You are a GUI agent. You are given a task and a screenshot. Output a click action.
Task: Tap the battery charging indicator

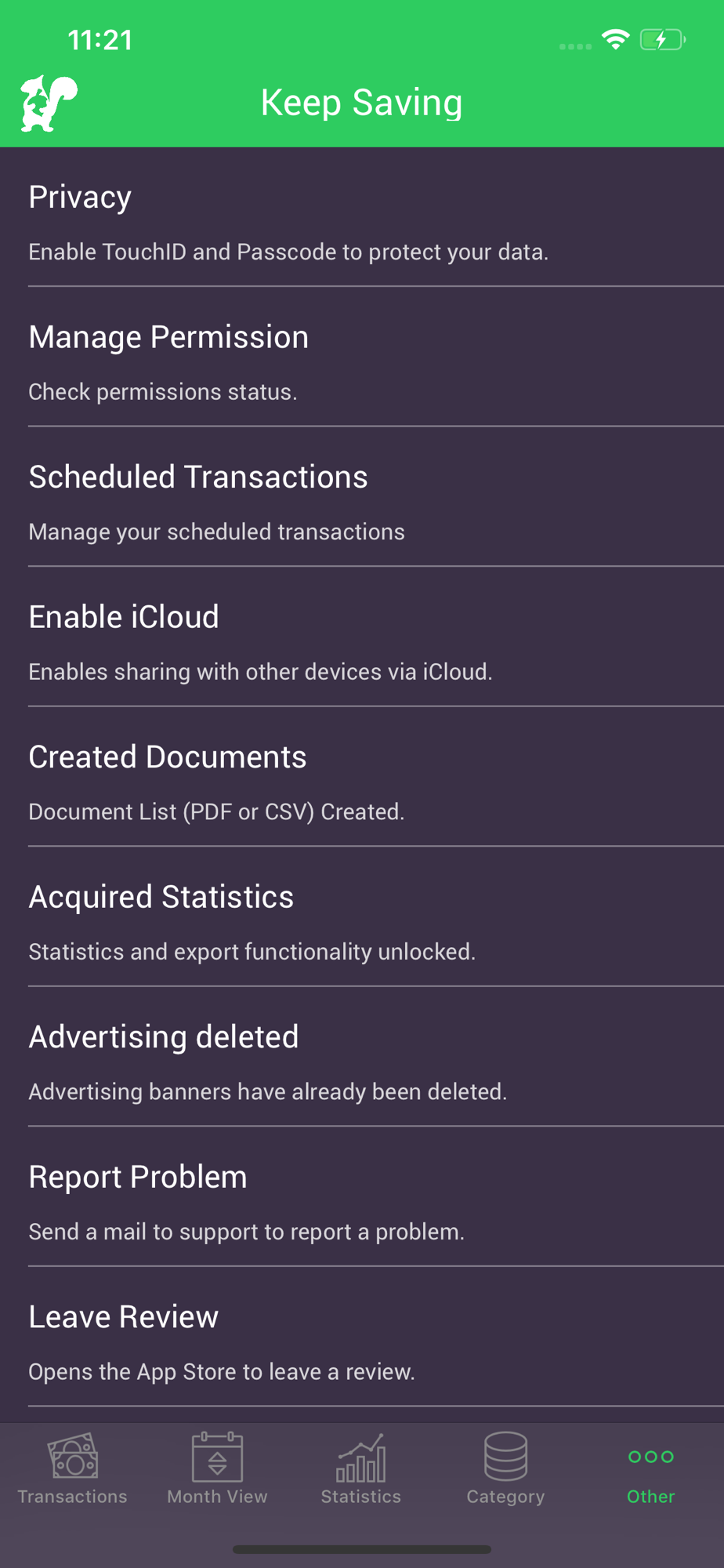(x=662, y=39)
